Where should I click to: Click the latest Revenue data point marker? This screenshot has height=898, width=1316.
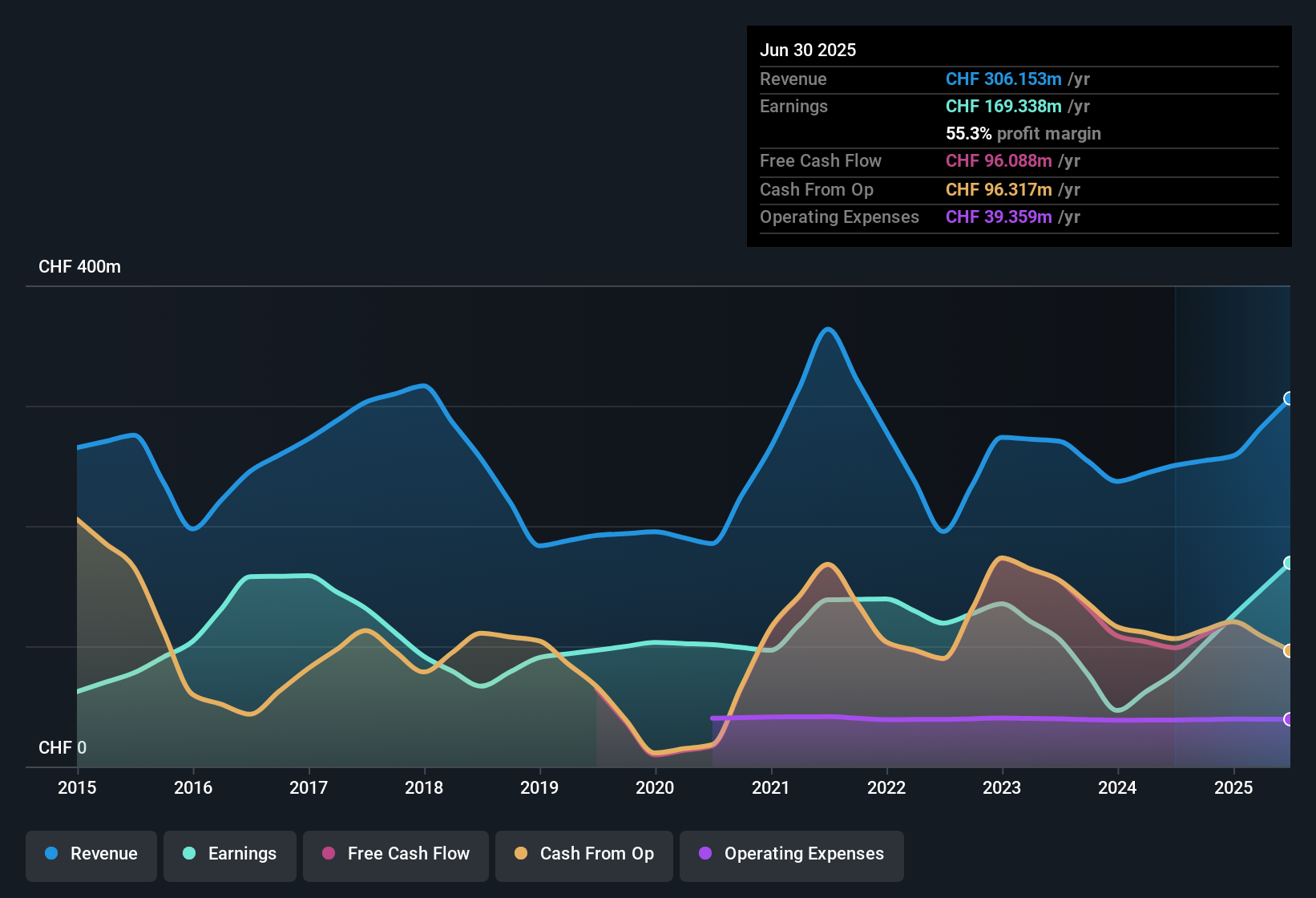point(1289,398)
